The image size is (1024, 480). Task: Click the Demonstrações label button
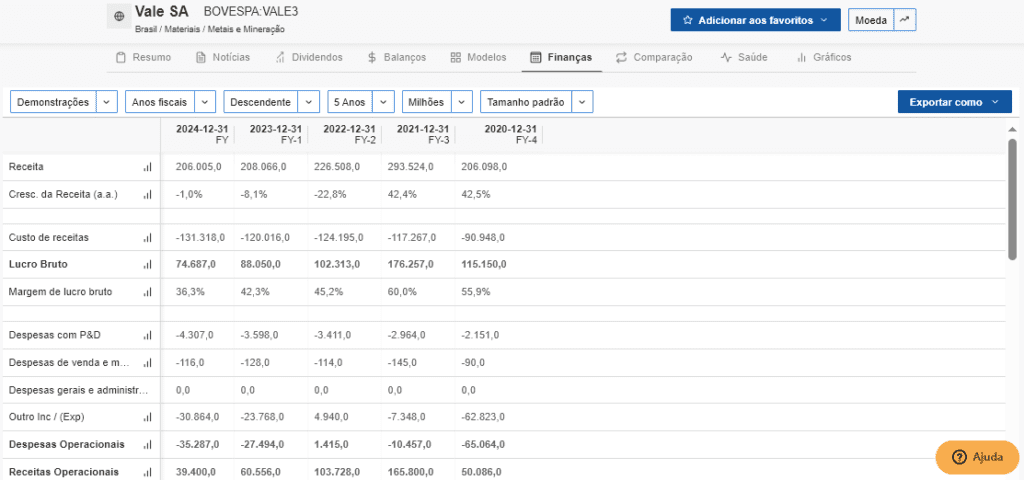(x=53, y=102)
